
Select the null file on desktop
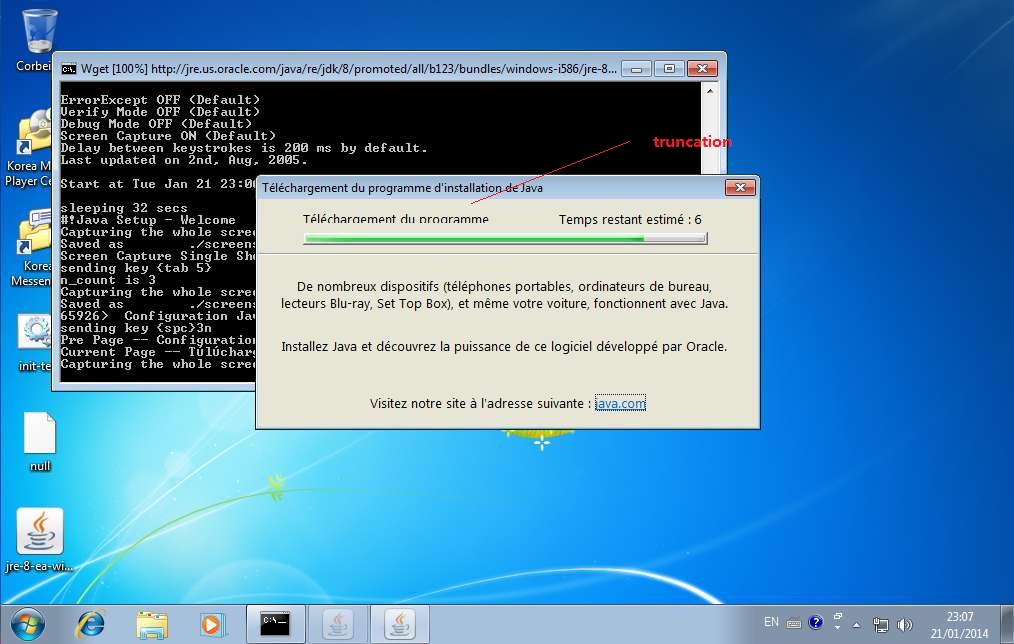(39, 435)
